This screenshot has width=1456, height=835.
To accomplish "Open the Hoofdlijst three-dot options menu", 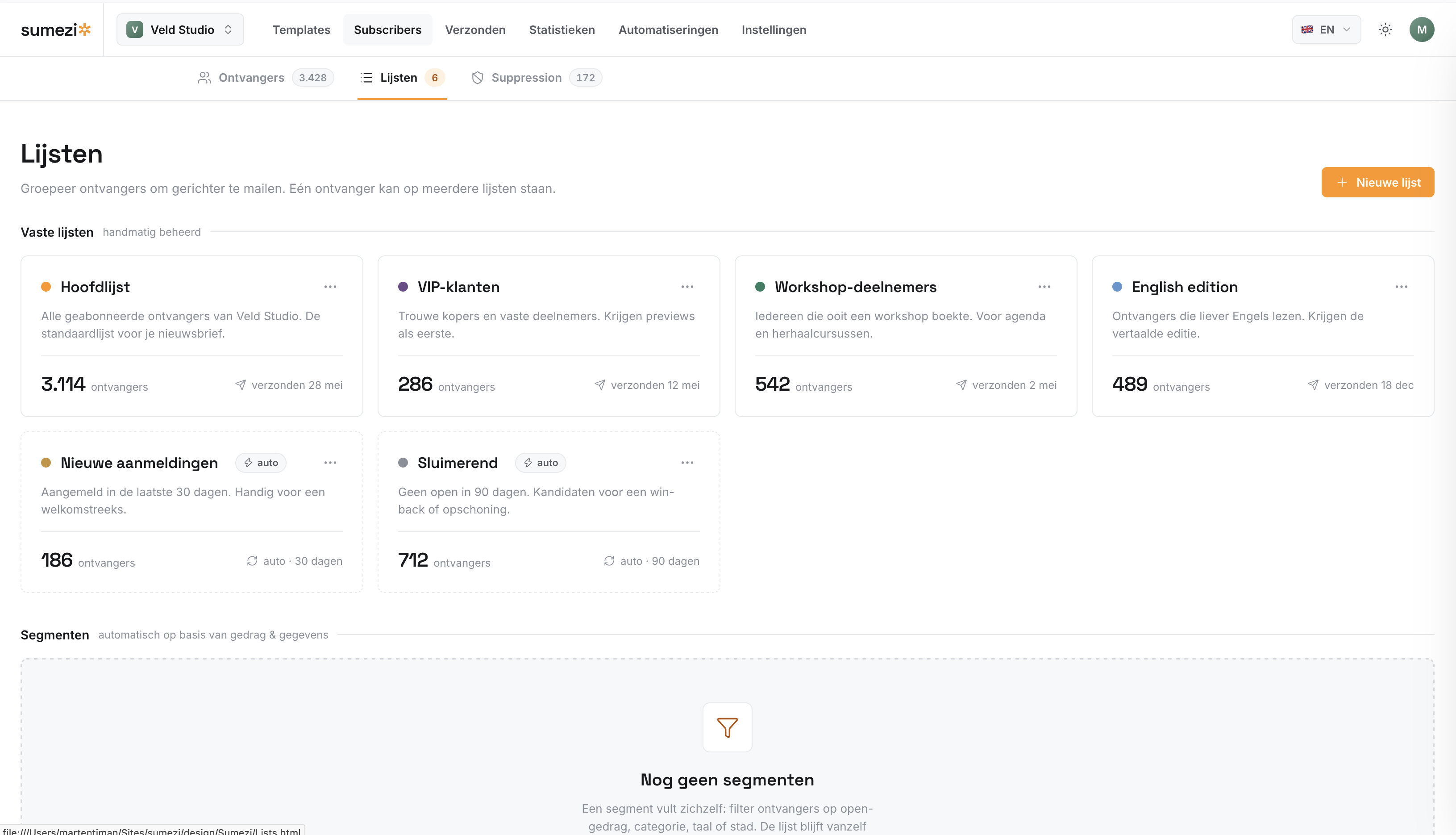I will [330, 287].
